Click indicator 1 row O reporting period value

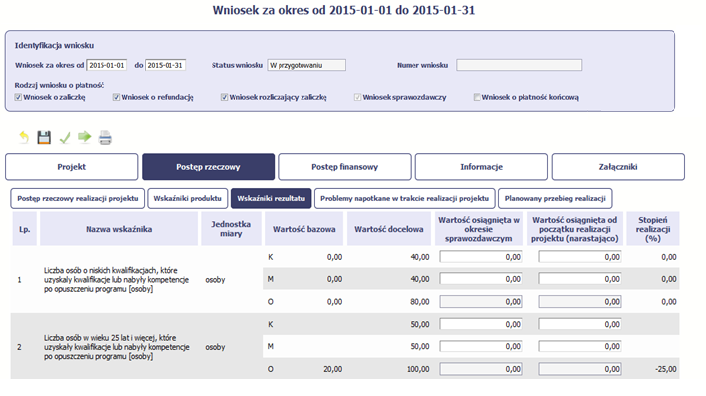pyautogui.click(x=481, y=302)
